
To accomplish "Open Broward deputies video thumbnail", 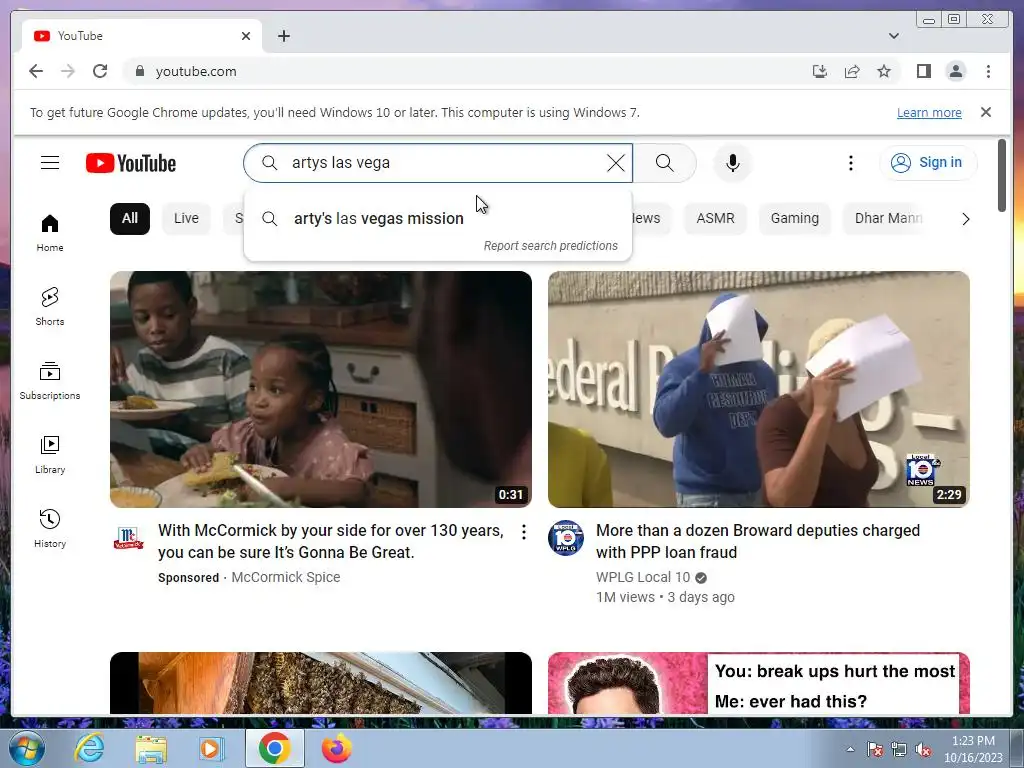I will 759,389.
